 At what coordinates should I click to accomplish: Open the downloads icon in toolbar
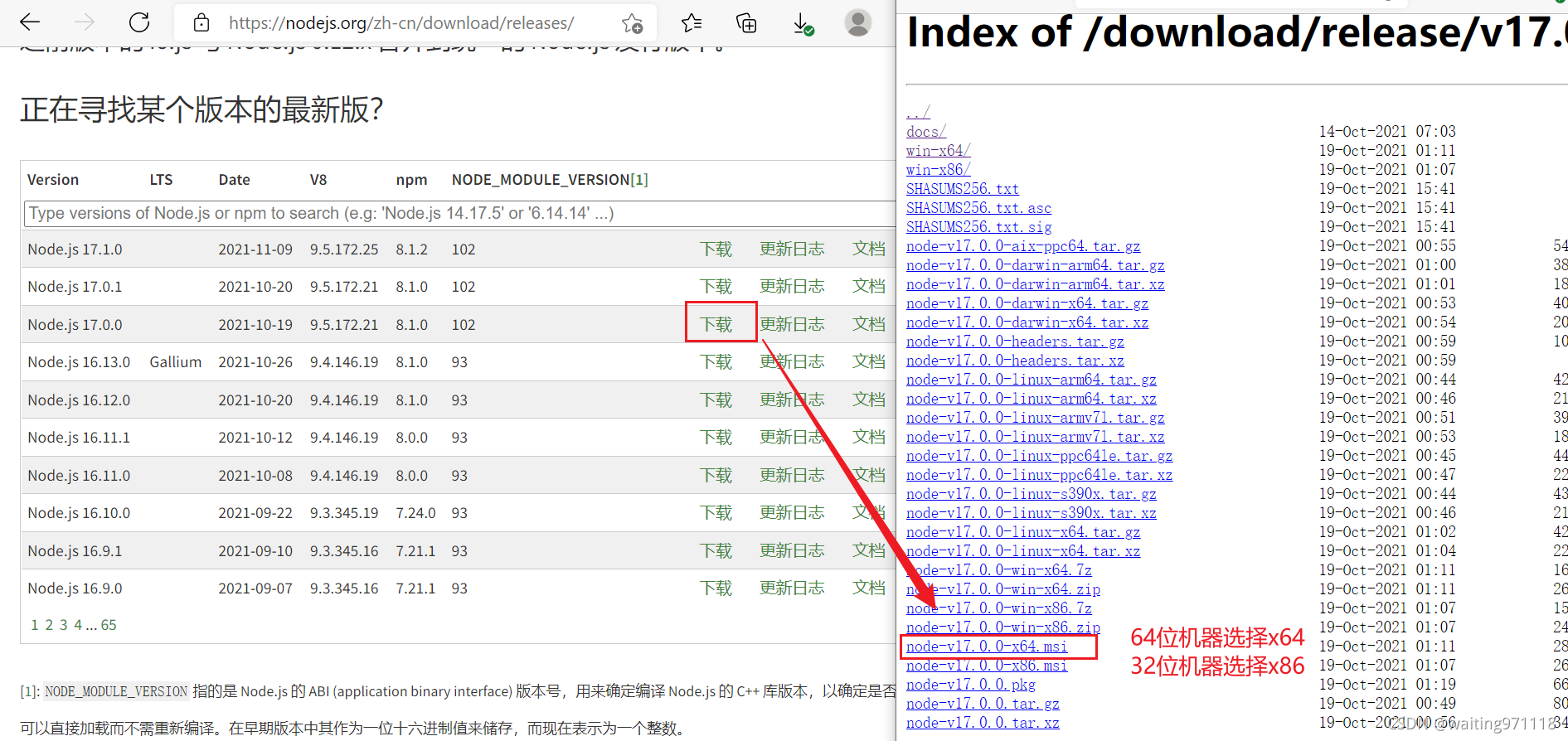point(803,24)
